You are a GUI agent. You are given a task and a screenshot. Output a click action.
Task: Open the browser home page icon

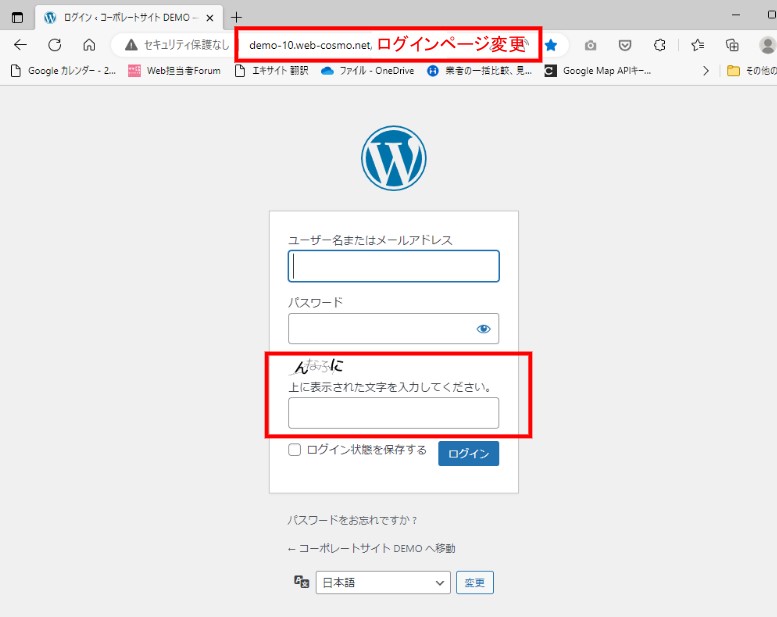click(89, 45)
